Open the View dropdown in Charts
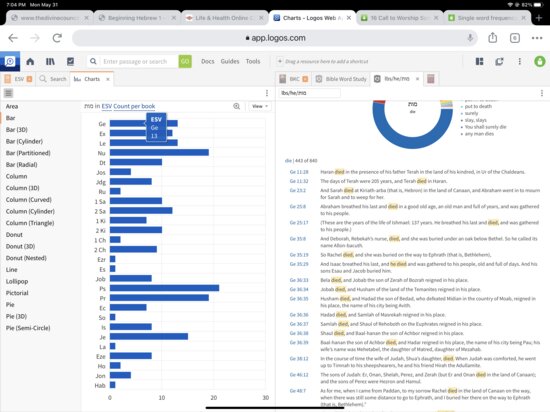The image size is (550, 412). tap(260, 106)
